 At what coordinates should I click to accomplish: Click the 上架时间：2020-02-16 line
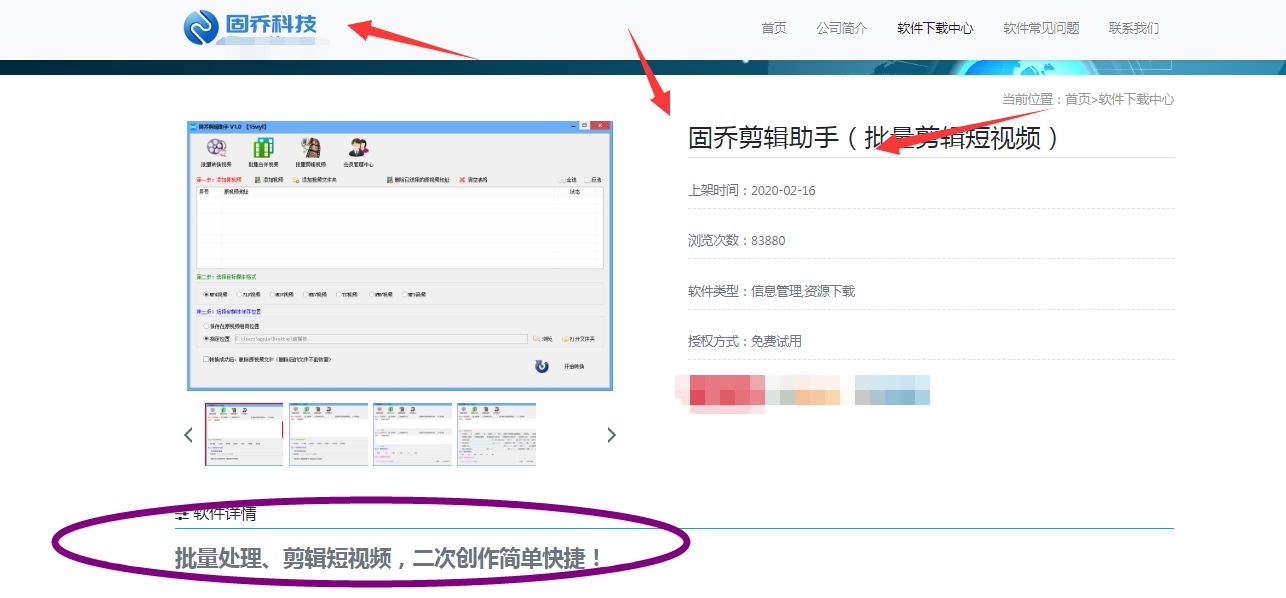pos(752,190)
